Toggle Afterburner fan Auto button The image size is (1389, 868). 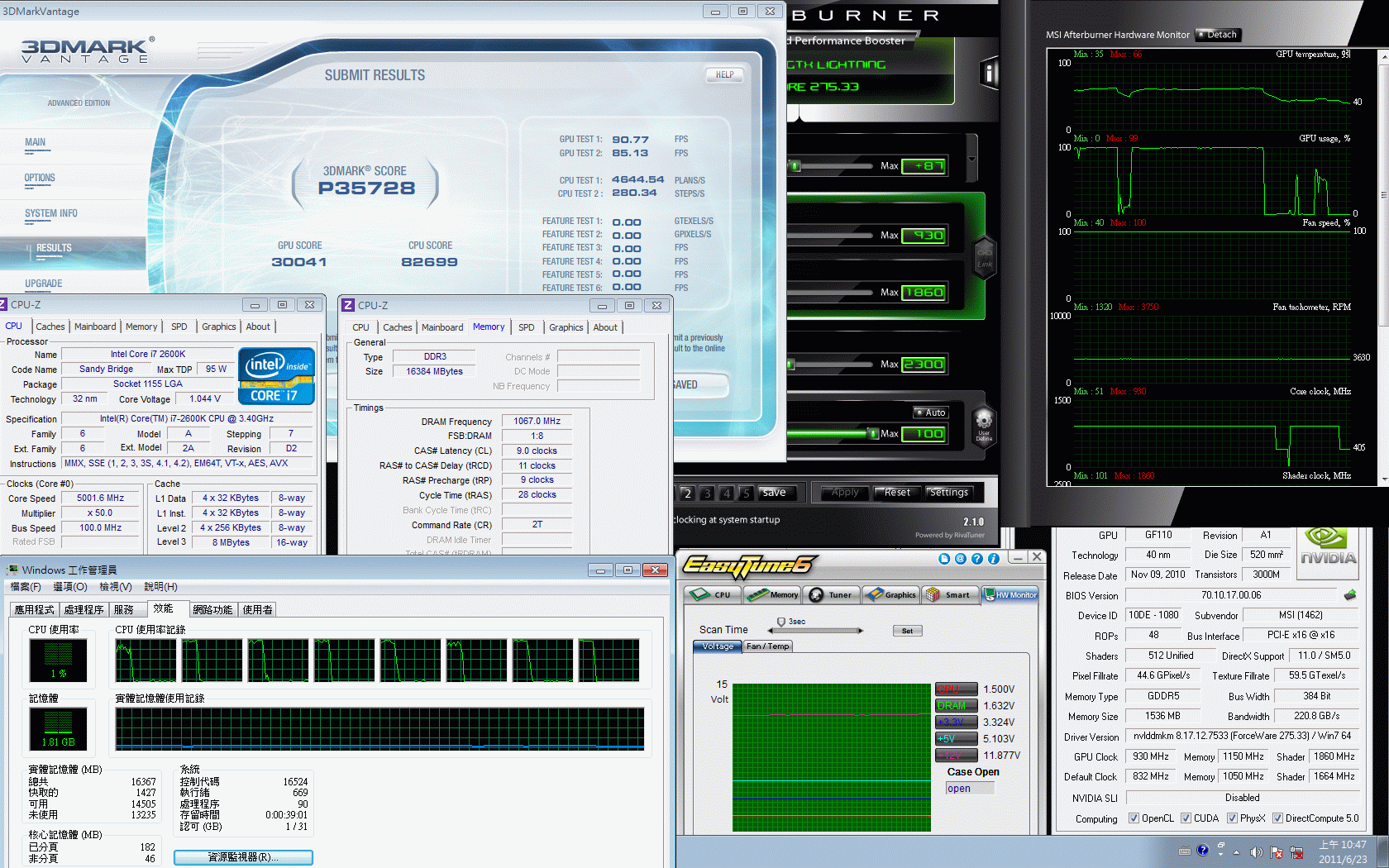[x=930, y=413]
